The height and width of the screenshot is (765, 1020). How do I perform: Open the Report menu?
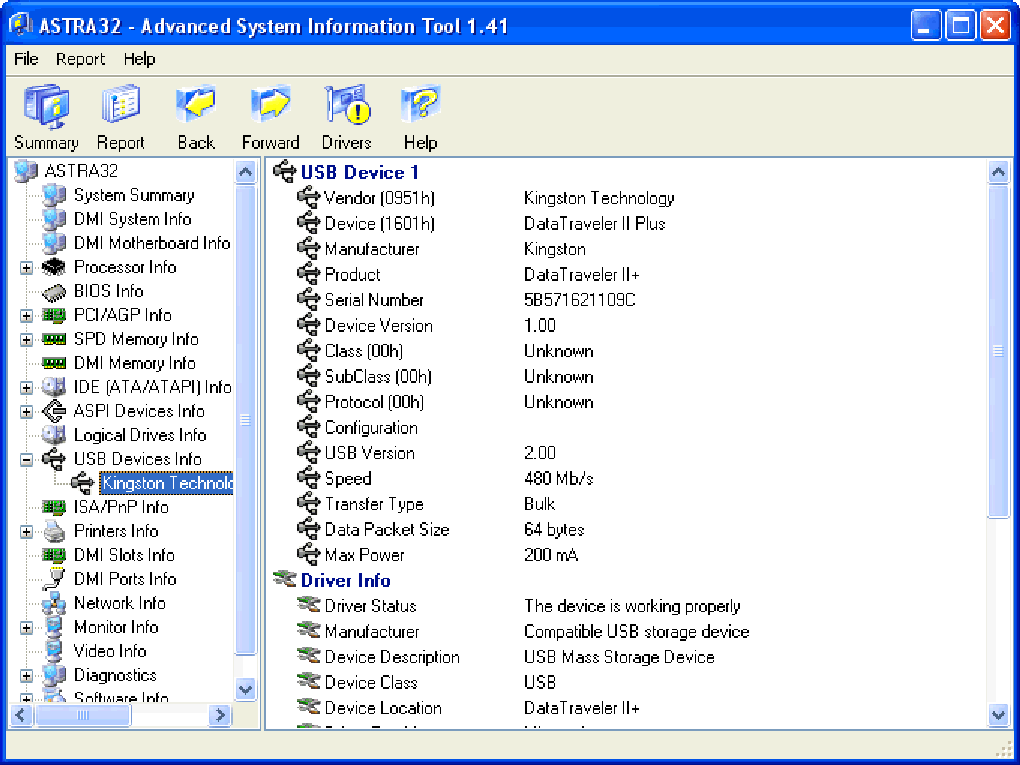click(x=80, y=59)
